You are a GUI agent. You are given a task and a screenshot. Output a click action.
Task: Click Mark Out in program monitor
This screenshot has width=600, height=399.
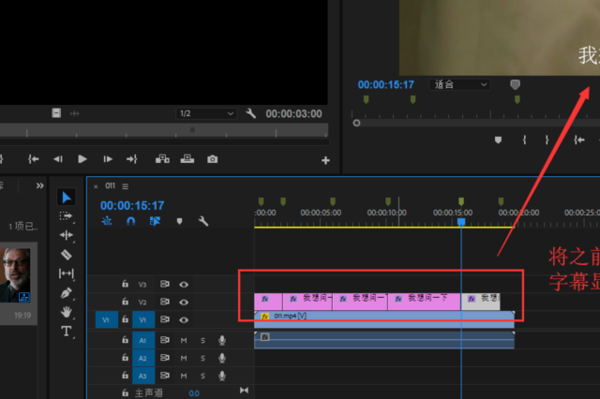547,140
